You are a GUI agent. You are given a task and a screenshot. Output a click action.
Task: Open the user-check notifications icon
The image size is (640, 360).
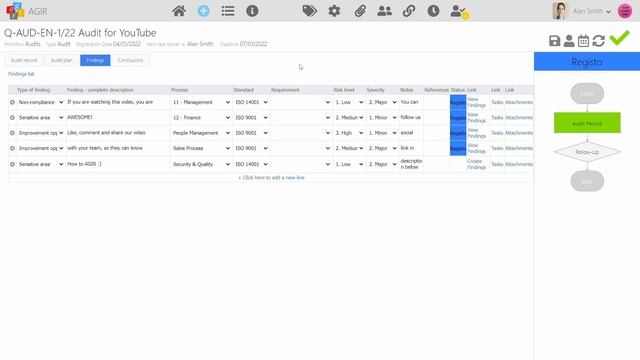click(459, 11)
